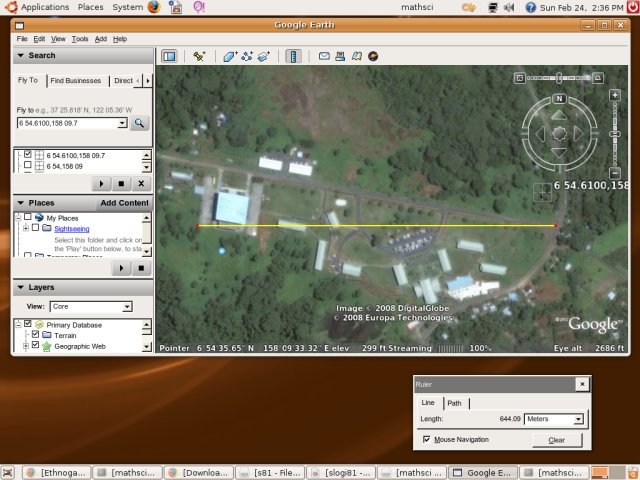
Task: Check the My Places checkbox
Action: point(28,217)
